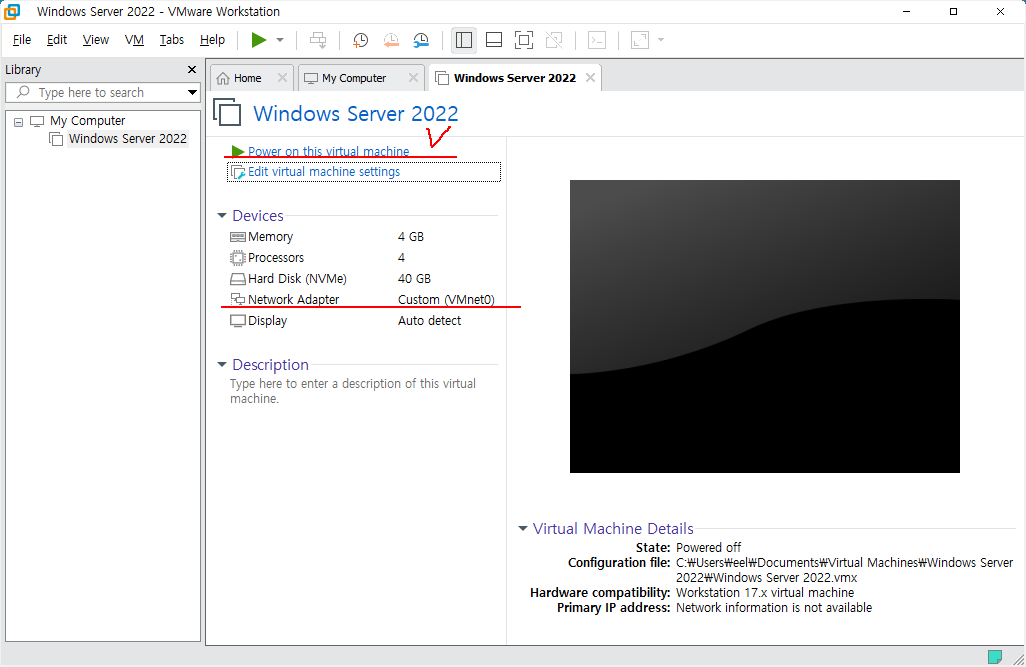Click the Unity mode toolbar icon
Viewport: 1026px width, 667px height.
[554, 40]
